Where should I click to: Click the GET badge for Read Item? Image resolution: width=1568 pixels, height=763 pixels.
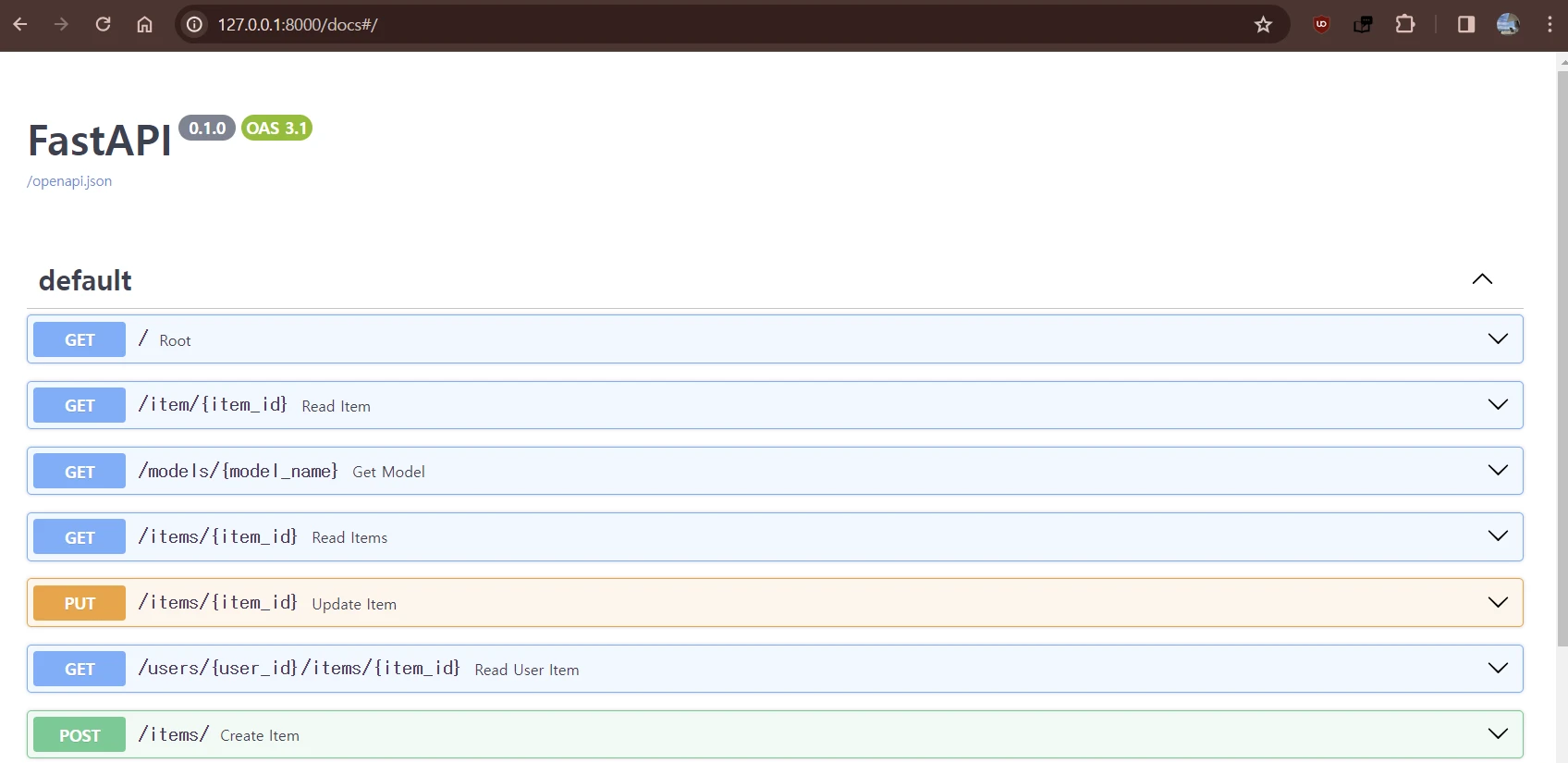tap(80, 405)
